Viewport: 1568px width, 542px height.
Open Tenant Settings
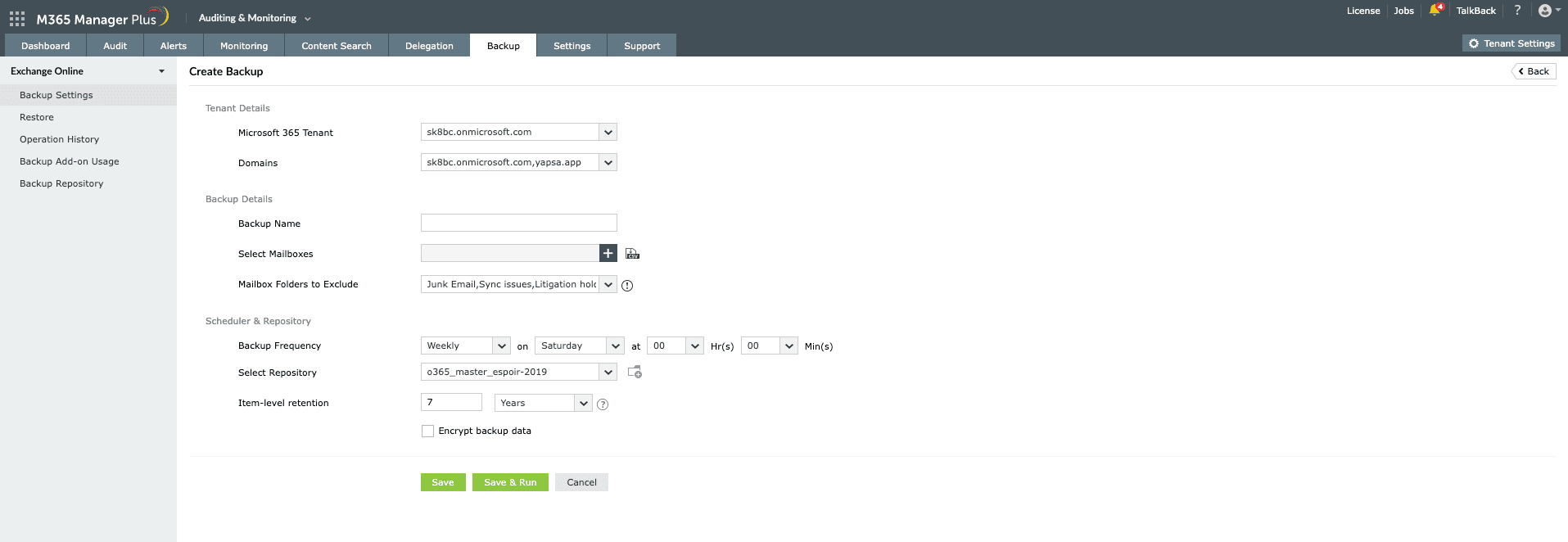(x=1512, y=43)
